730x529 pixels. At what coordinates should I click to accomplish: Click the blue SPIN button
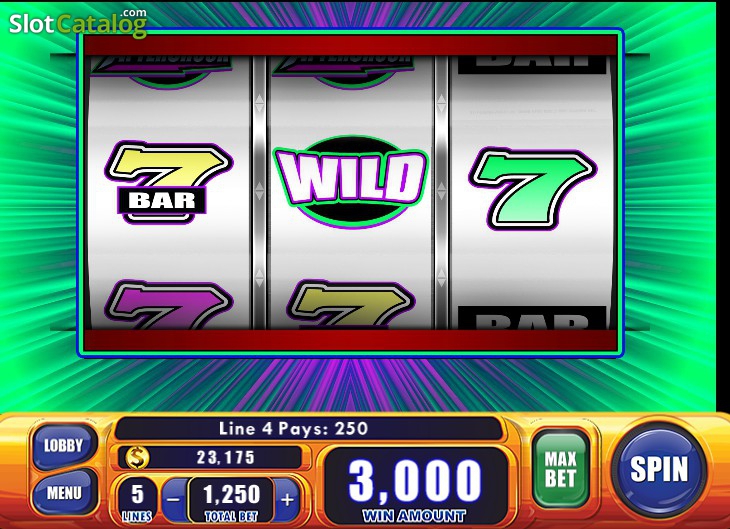(x=659, y=469)
